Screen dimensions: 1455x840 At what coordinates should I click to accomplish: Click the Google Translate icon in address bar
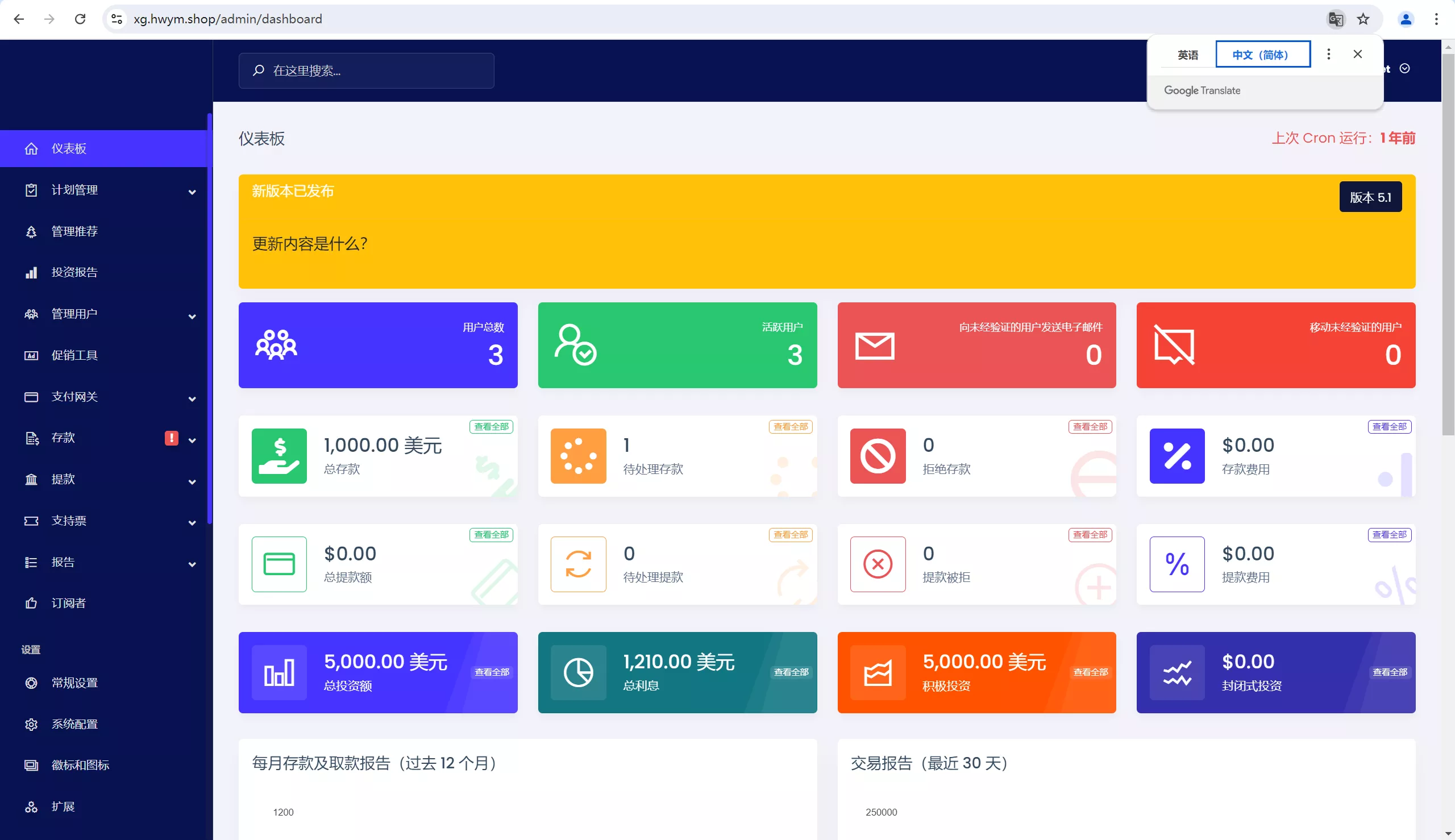(1336, 19)
